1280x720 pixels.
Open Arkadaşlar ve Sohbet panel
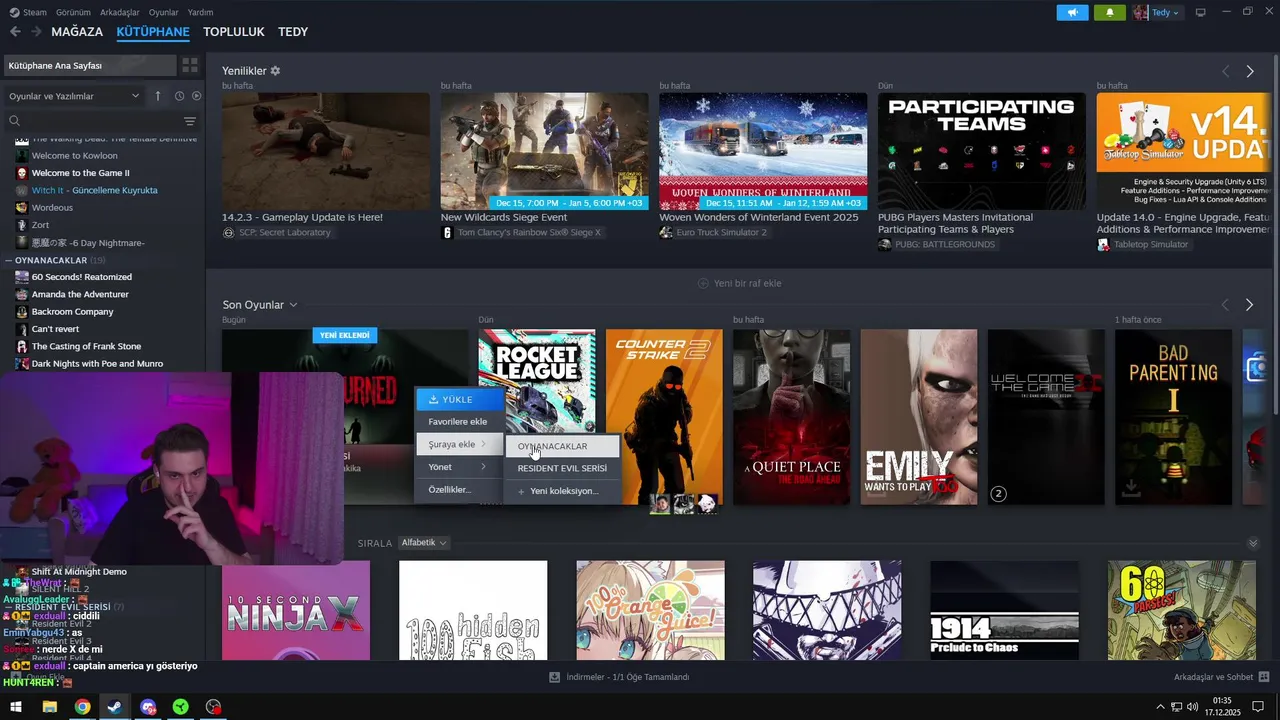[1221, 677]
